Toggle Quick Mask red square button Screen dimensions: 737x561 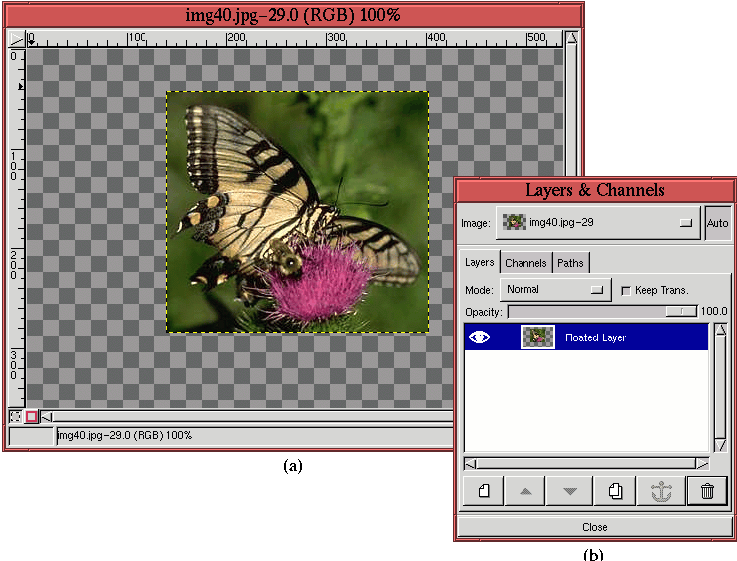click(32, 416)
